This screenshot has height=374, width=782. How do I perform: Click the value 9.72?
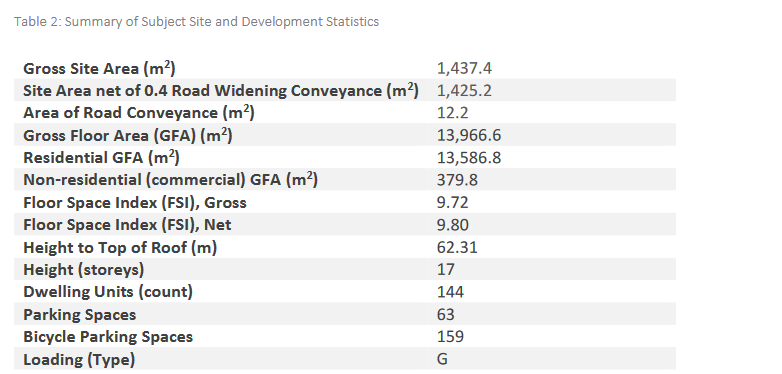[453, 202]
